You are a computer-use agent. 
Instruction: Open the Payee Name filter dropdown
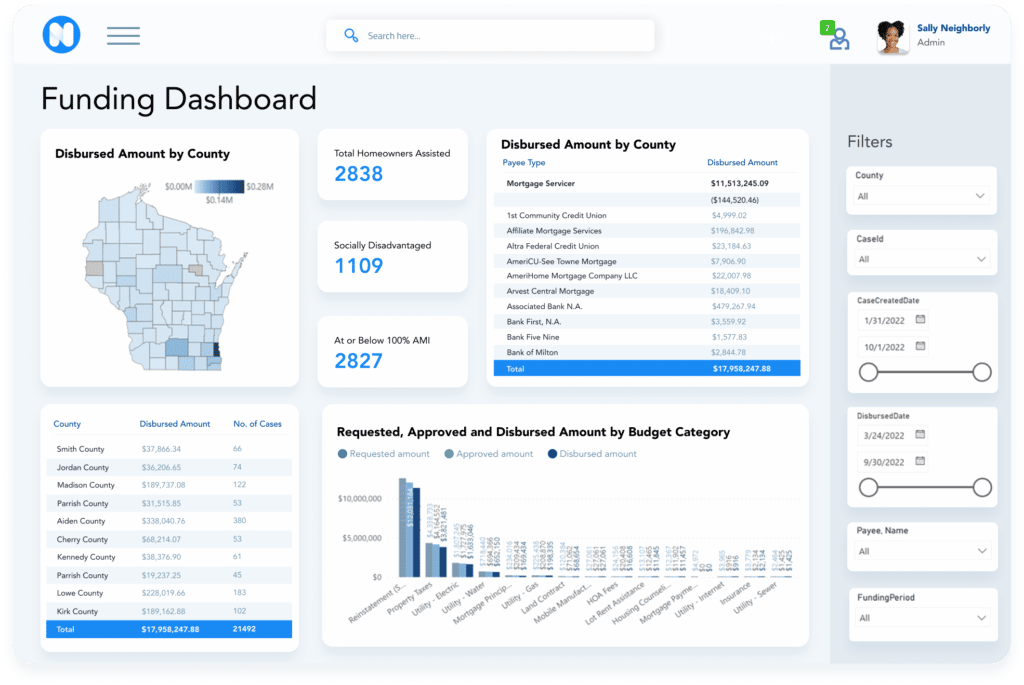tap(921, 549)
